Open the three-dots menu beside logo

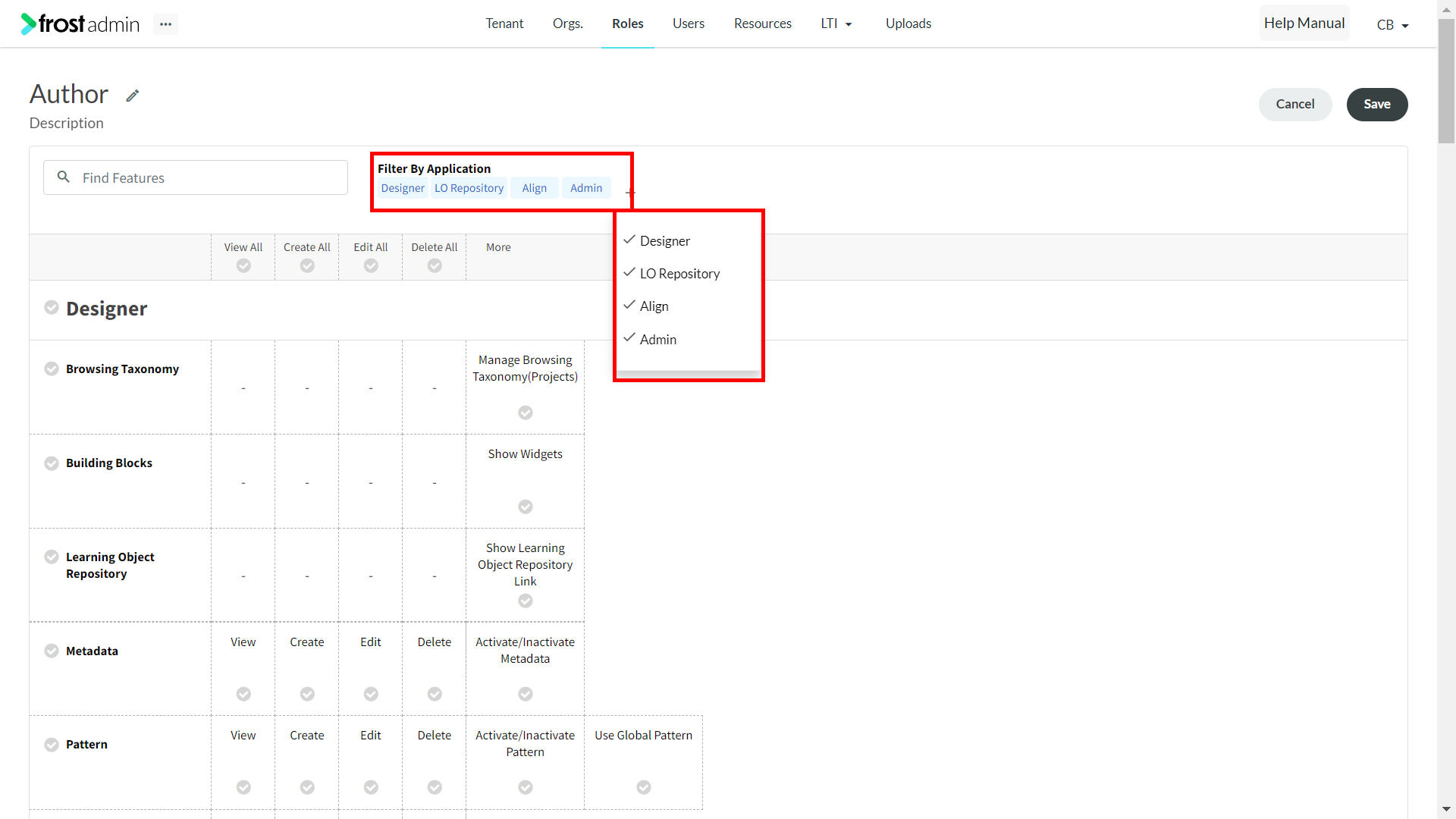[165, 24]
